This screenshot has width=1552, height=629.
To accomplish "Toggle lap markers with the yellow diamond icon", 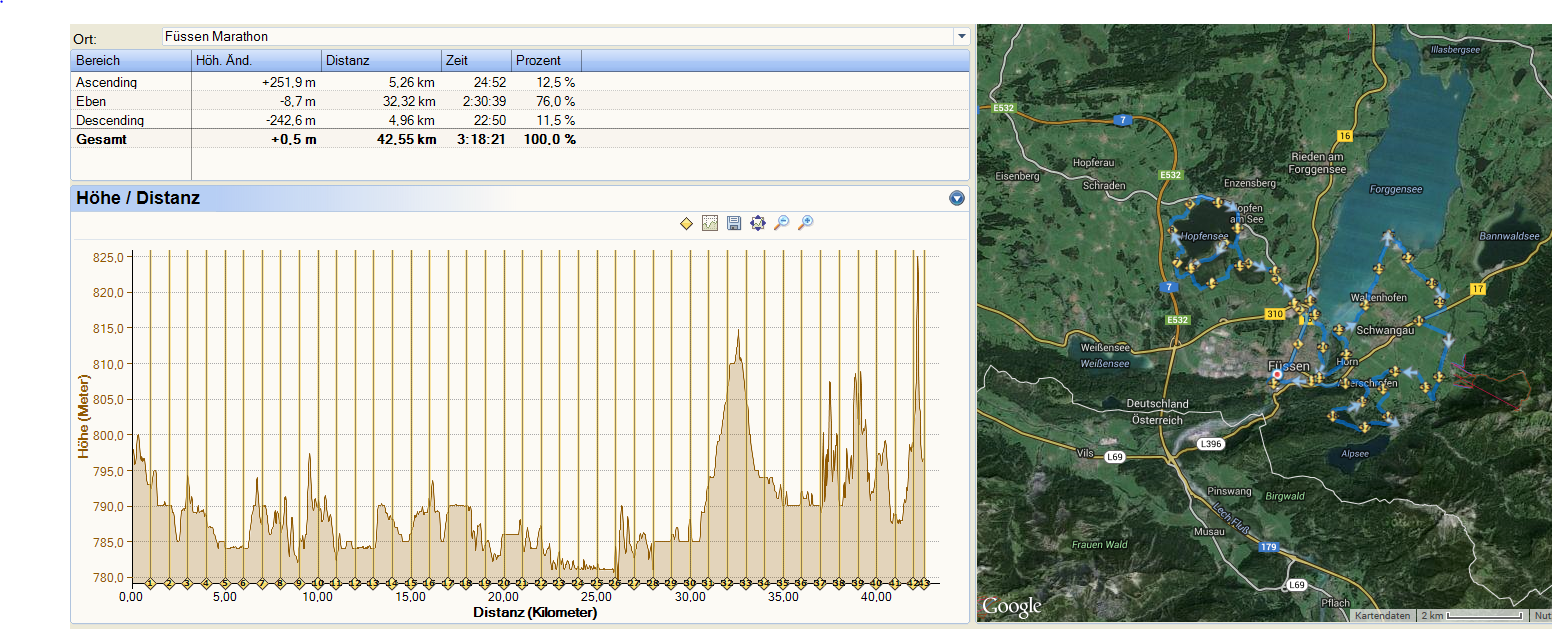I will point(686,223).
